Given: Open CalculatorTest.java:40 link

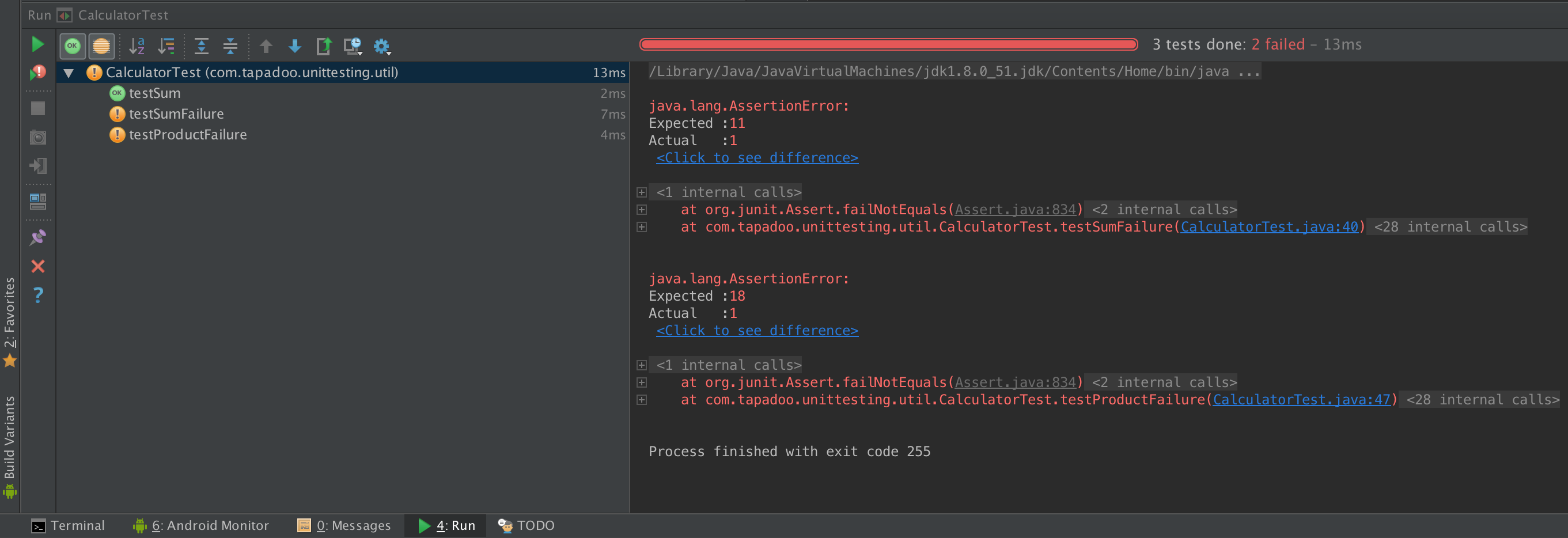Looking at the screenshot, I should tap(1269, 227).
